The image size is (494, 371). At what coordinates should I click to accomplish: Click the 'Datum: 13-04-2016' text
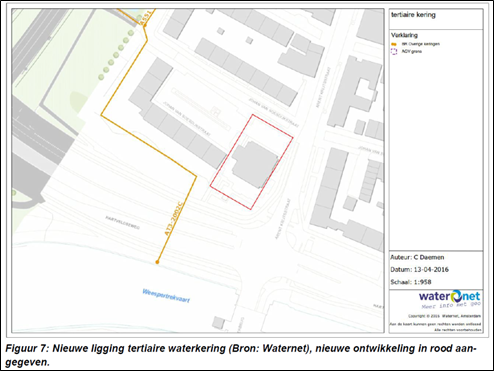[419, 270]
